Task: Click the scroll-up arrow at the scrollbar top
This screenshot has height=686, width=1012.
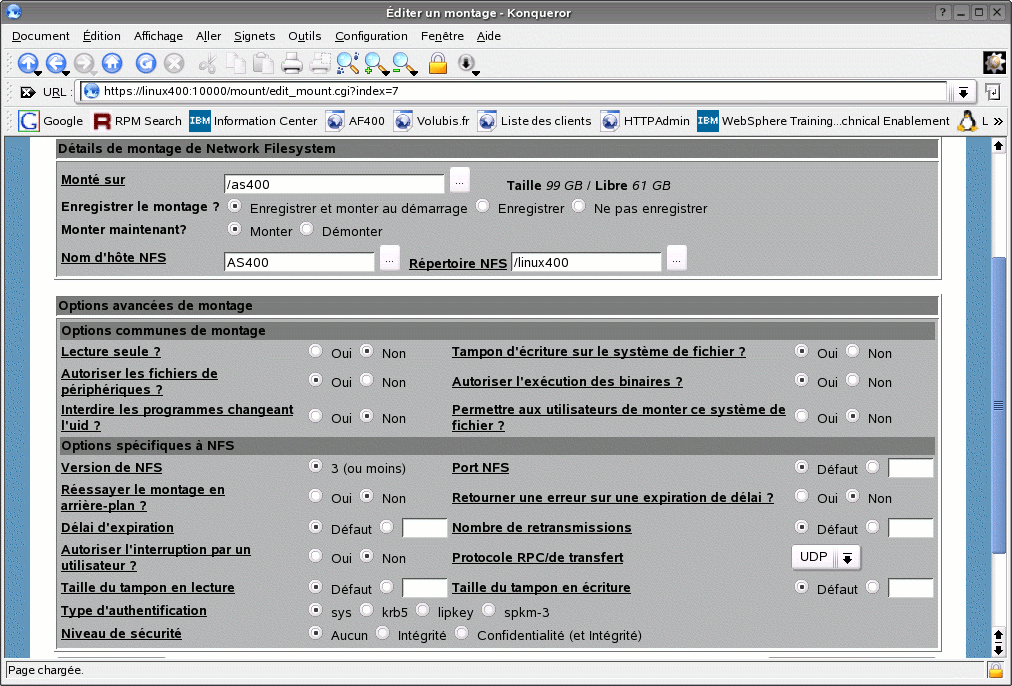Action: (998, 146)
